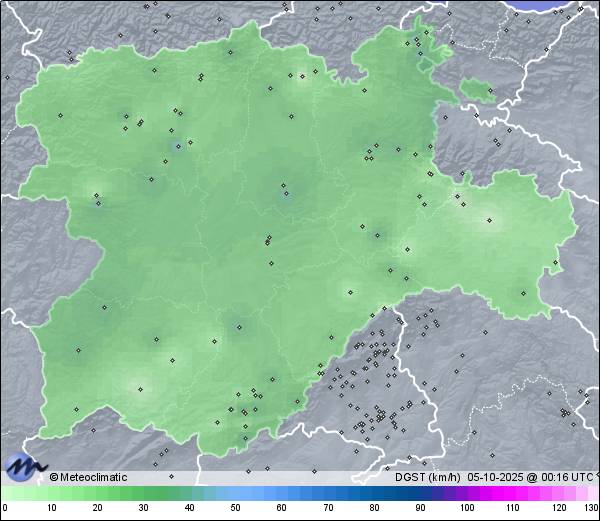Click the 70 km/h blue legend label
The width and height of the screenshot is (600, 521).
[x=328, y=508]
